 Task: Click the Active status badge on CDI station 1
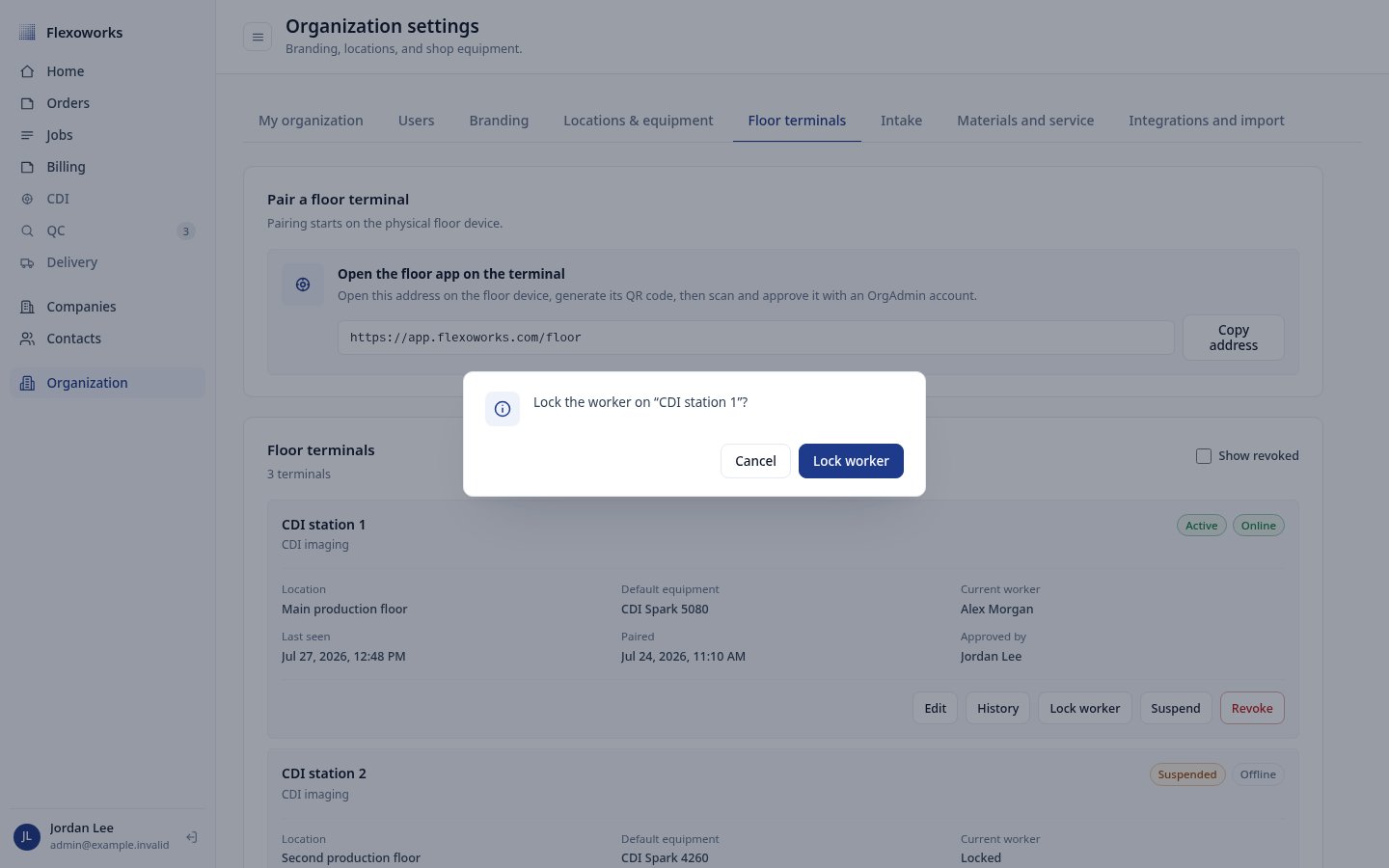point(1201,526)
